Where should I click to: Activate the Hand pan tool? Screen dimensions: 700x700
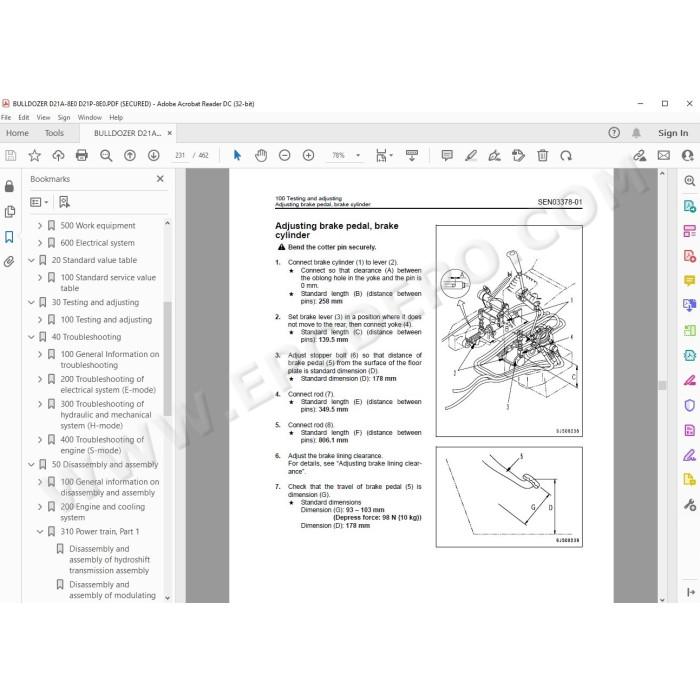[x=261, y=155]
